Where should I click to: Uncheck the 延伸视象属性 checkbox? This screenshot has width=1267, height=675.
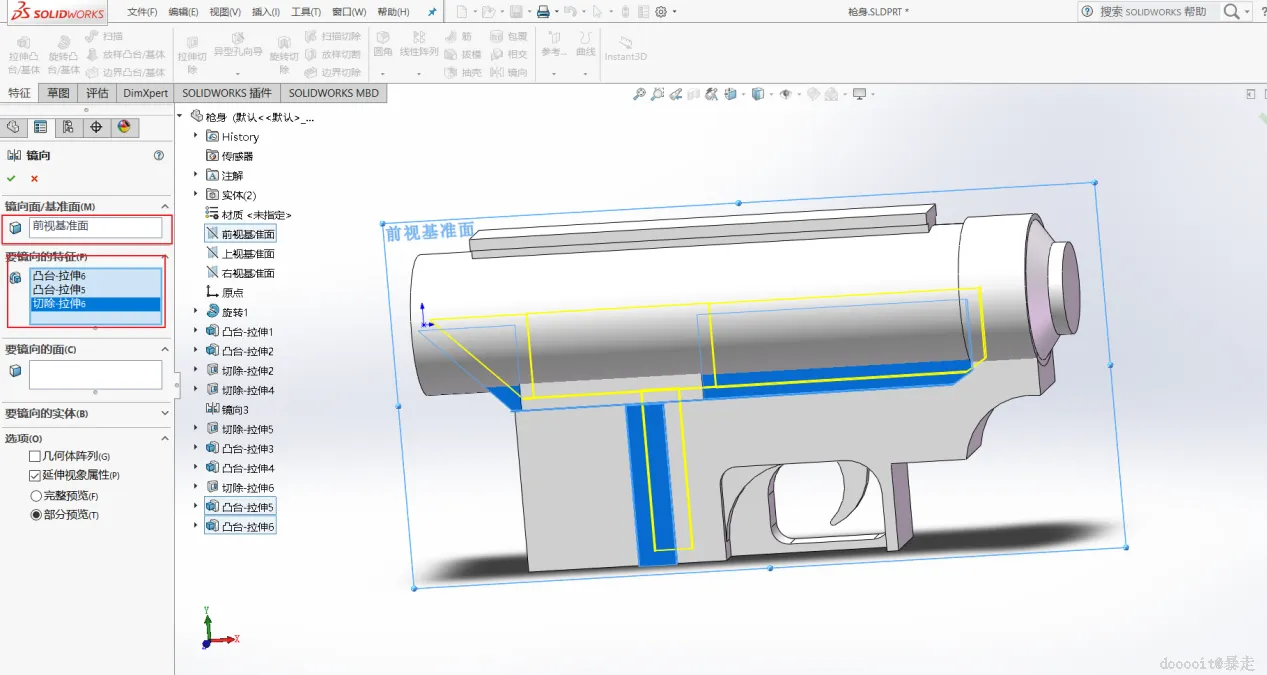click(x=35, y=476)
